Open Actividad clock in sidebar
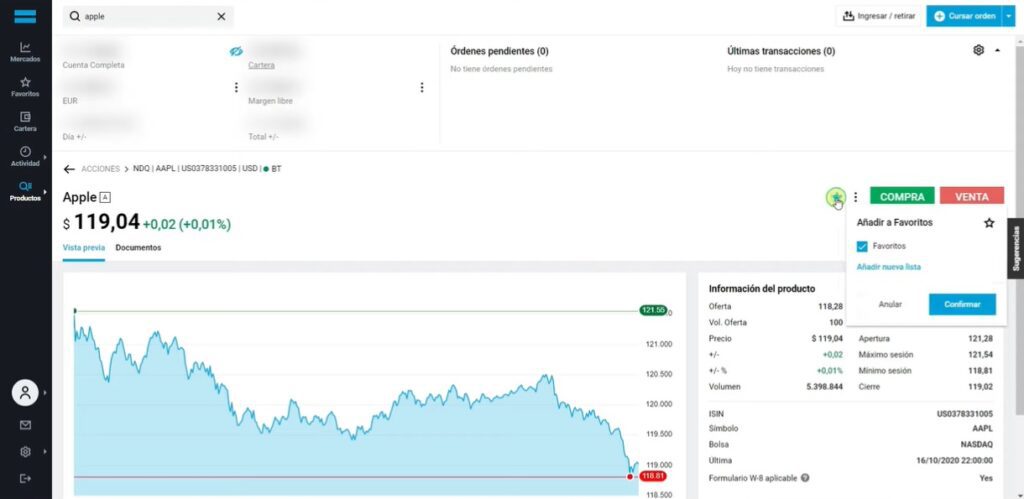This screenshot has width=1024, height=499. (x=25, y=157)
